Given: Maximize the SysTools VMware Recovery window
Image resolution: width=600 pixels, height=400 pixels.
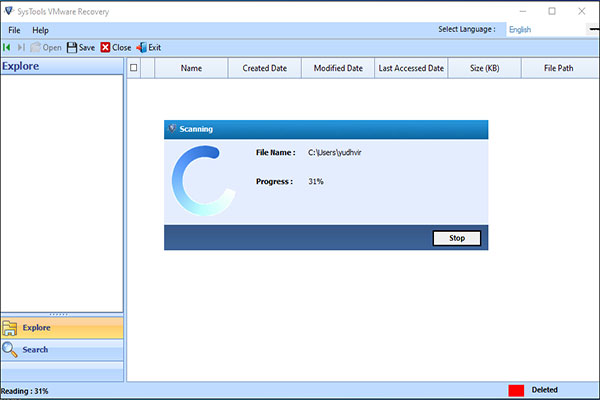Looking at the screenshot, I should click(552, 10).
